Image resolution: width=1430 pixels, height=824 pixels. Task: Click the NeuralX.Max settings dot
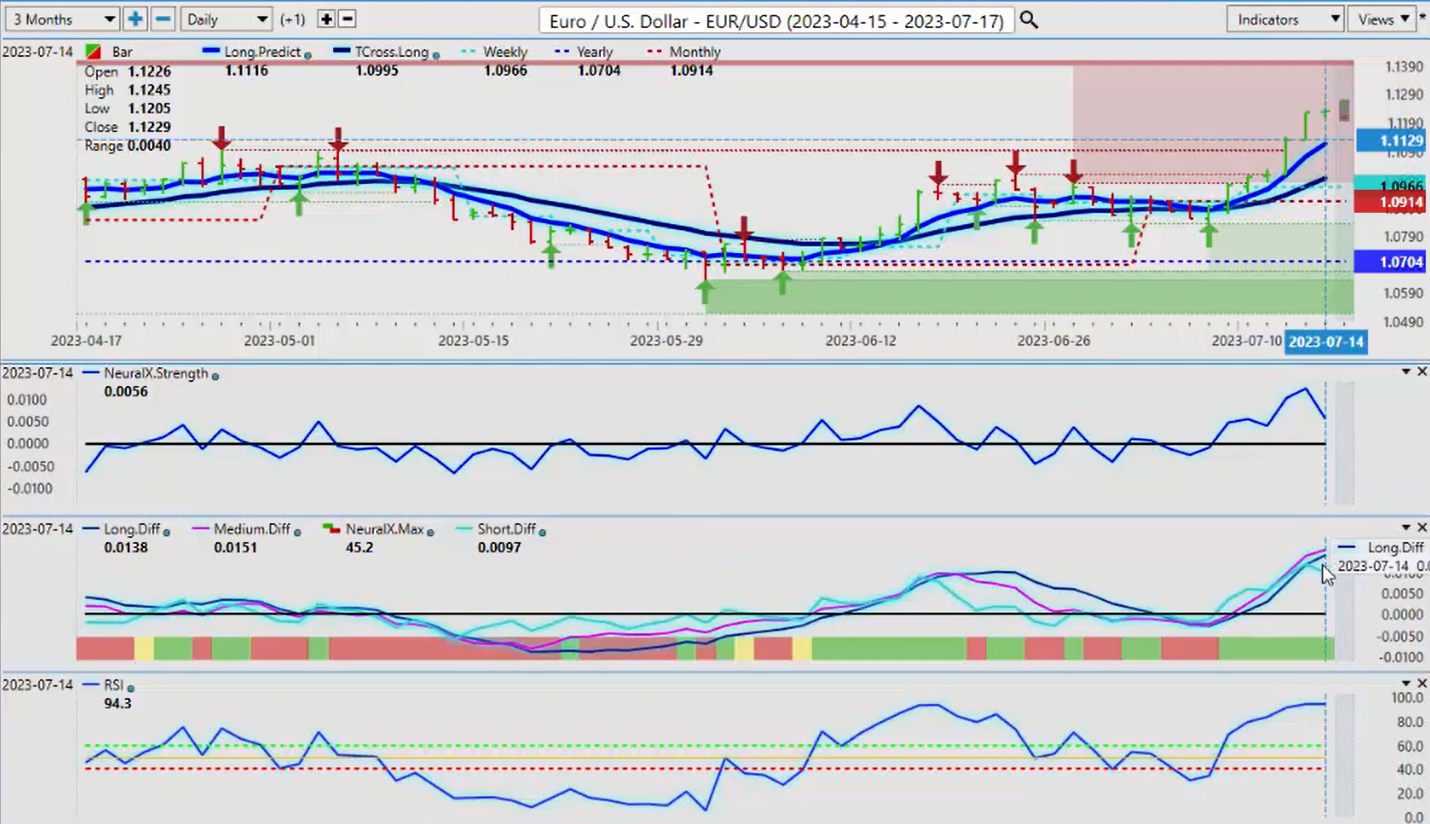click(x=430, y=532)
